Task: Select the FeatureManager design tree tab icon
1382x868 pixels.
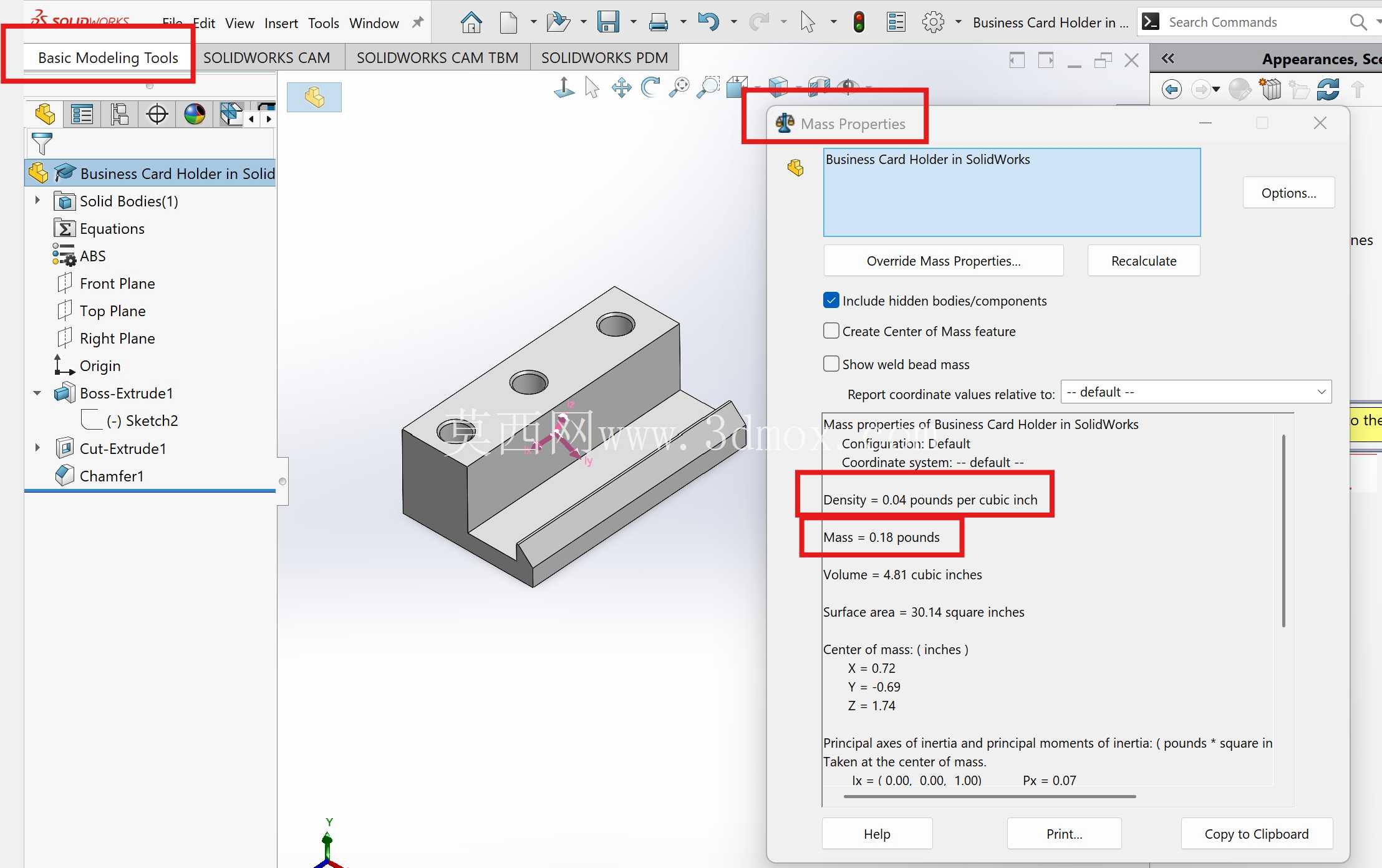Action: click(46, 114)
